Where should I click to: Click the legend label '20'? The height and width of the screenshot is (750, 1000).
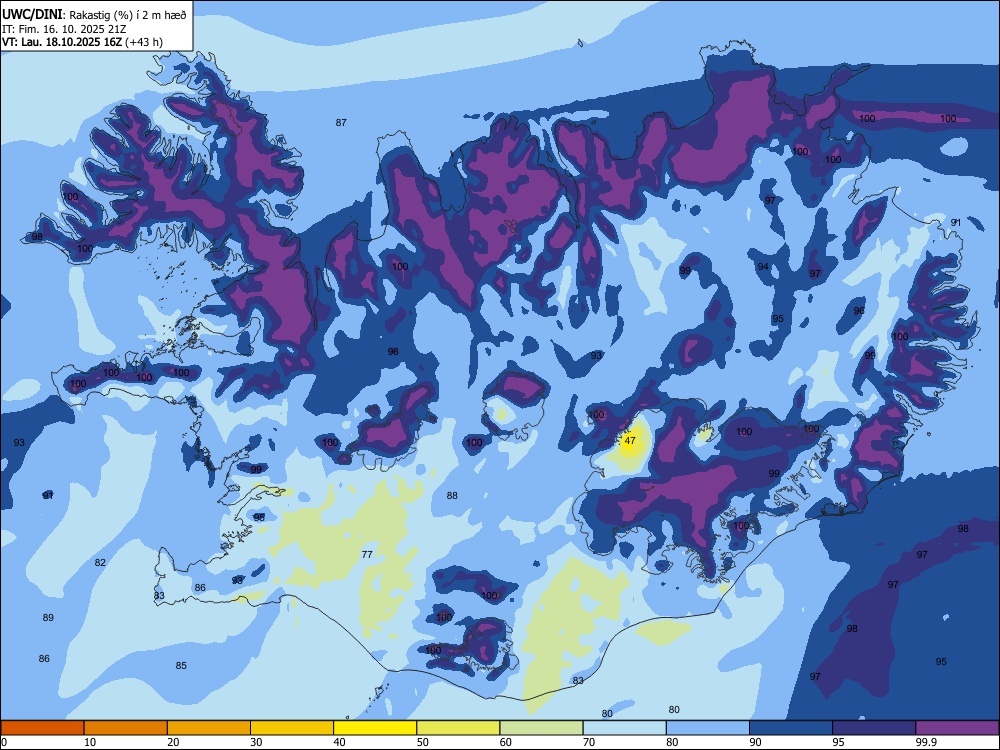(x=173, y=742)
